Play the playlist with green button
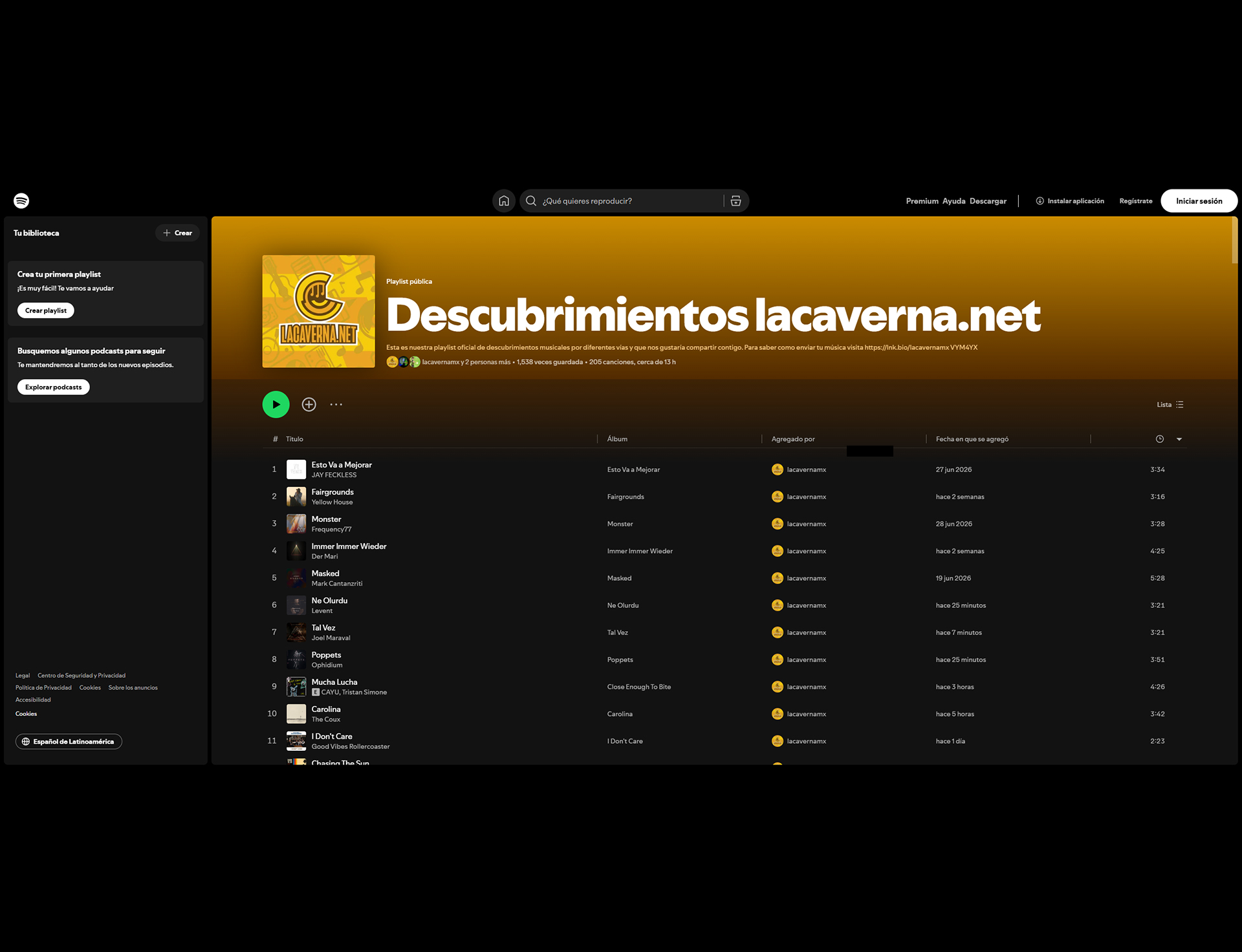Image resolution: width=1242 pixels, height=952 pixels. click(276, 405)
